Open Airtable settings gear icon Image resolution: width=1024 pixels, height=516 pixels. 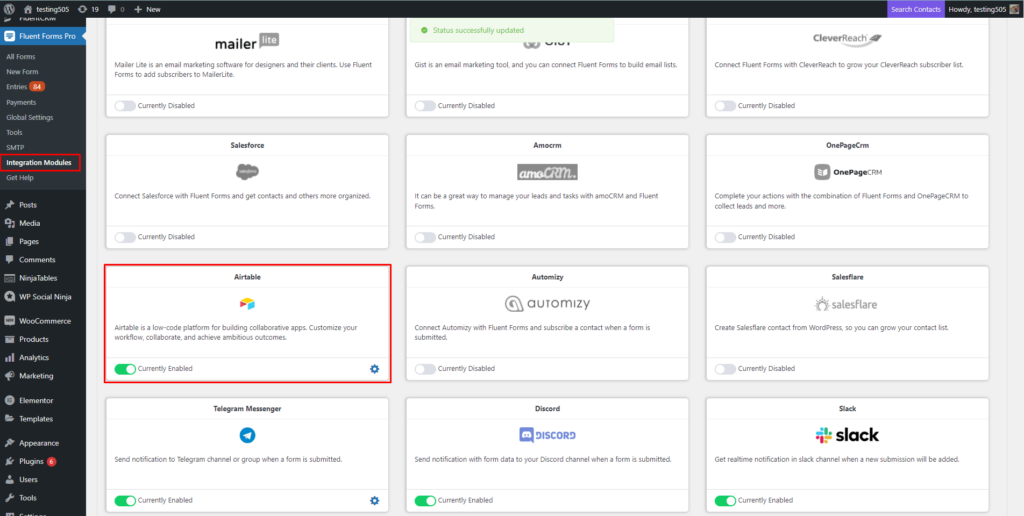tap(374, 368)
